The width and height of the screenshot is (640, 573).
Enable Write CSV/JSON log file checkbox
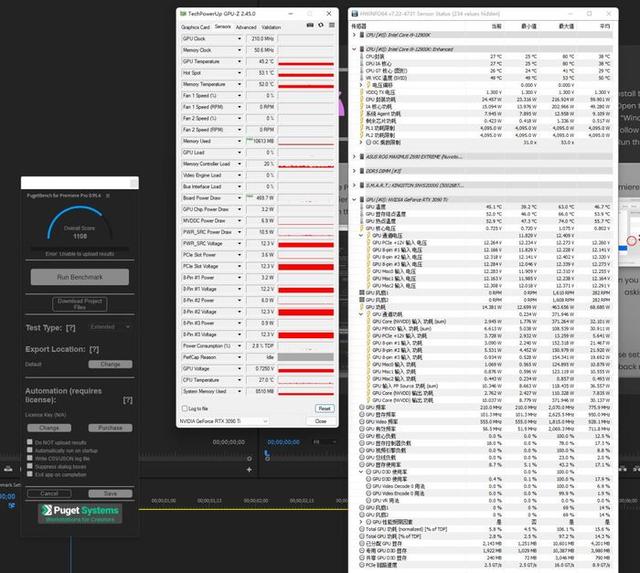[x=30, y=458]
